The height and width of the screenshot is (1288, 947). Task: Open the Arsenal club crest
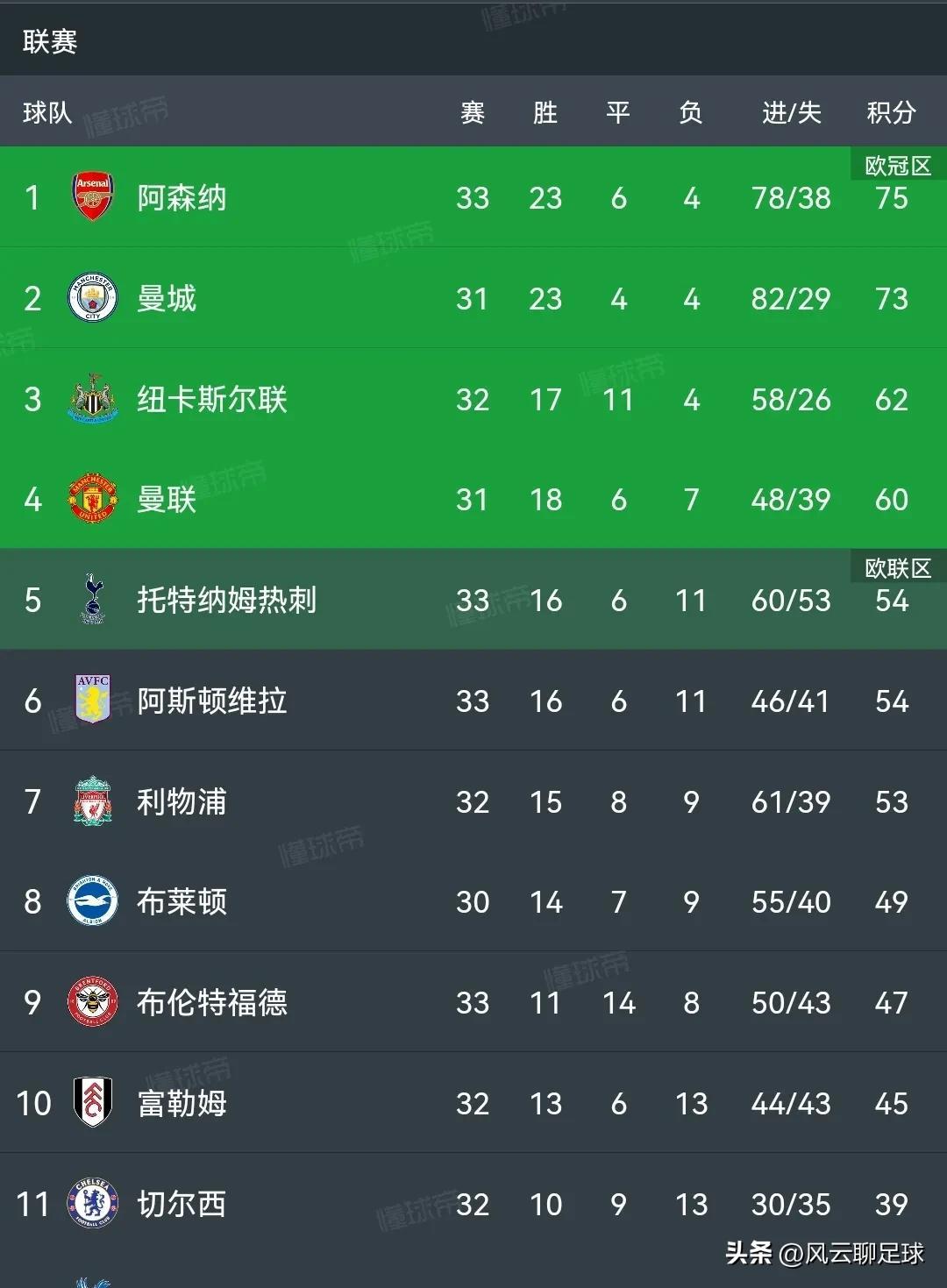[x=93, y=197]
